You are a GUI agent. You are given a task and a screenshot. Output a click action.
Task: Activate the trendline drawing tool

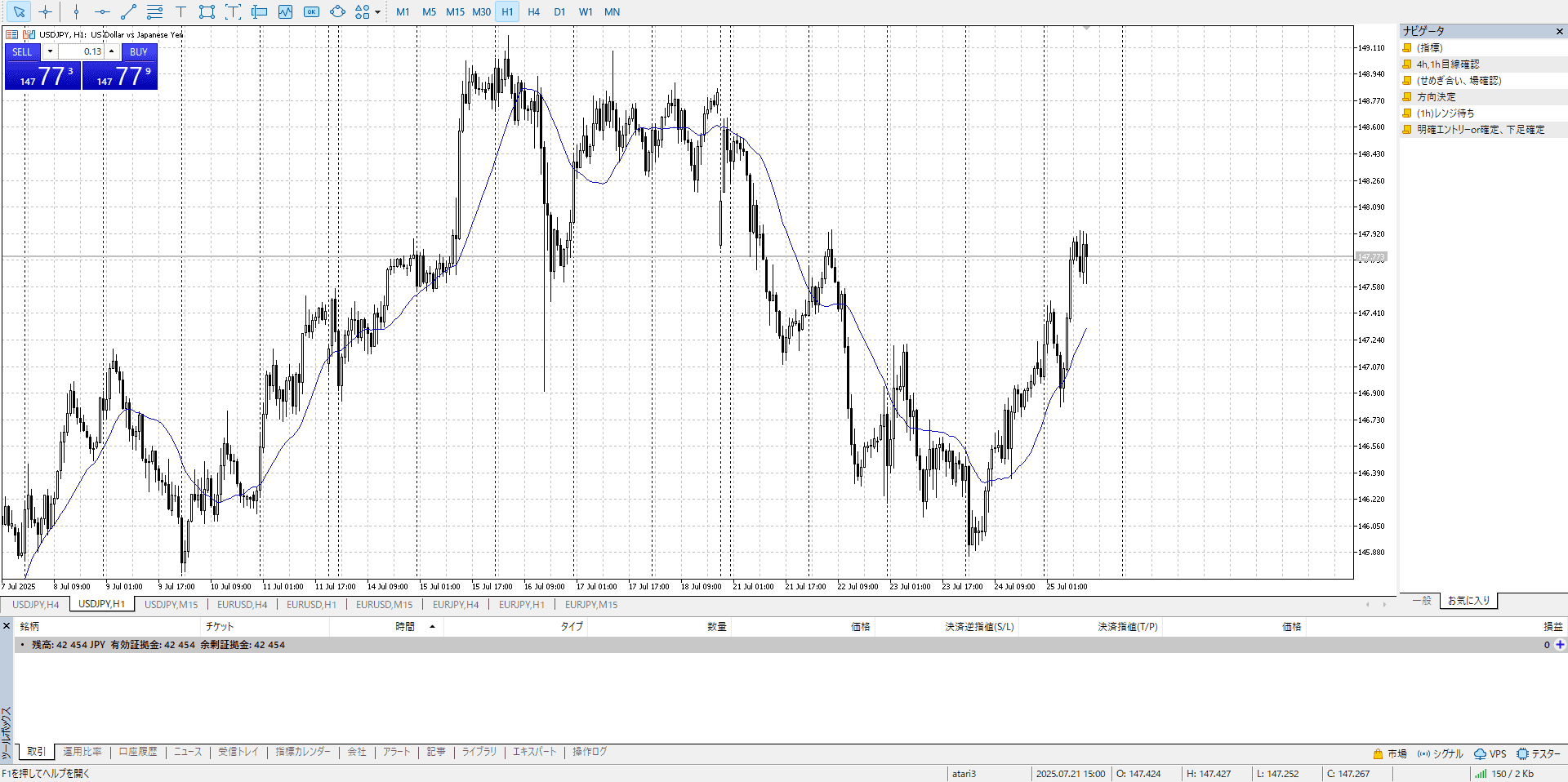click(x=128, y=12)
